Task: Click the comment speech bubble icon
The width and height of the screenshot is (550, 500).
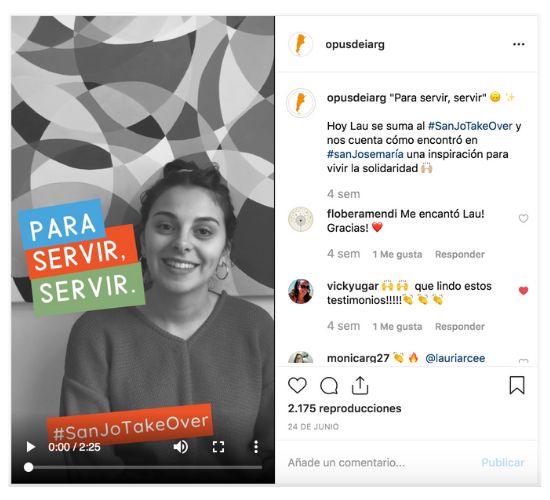Action: [x=329, y=386]
